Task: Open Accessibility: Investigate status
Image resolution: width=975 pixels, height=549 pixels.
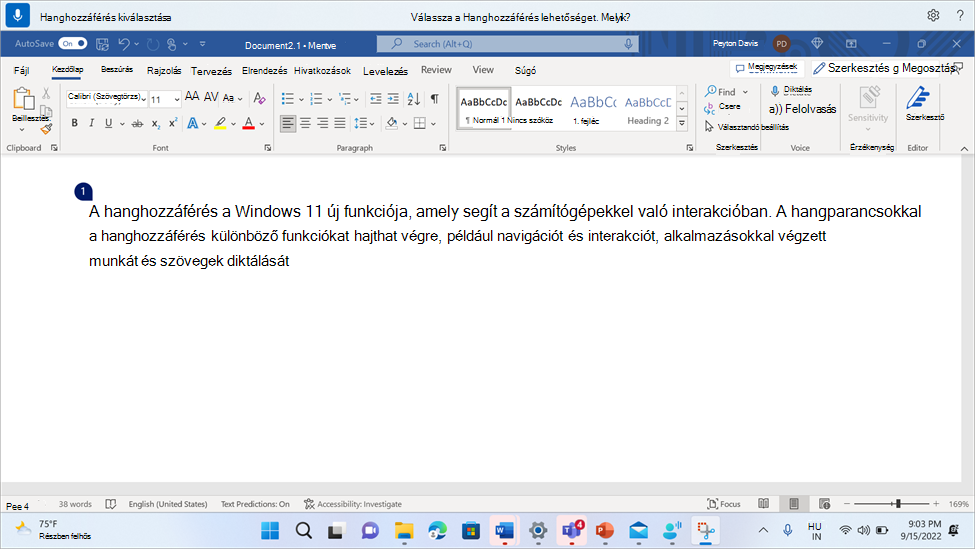Action: 353,504
